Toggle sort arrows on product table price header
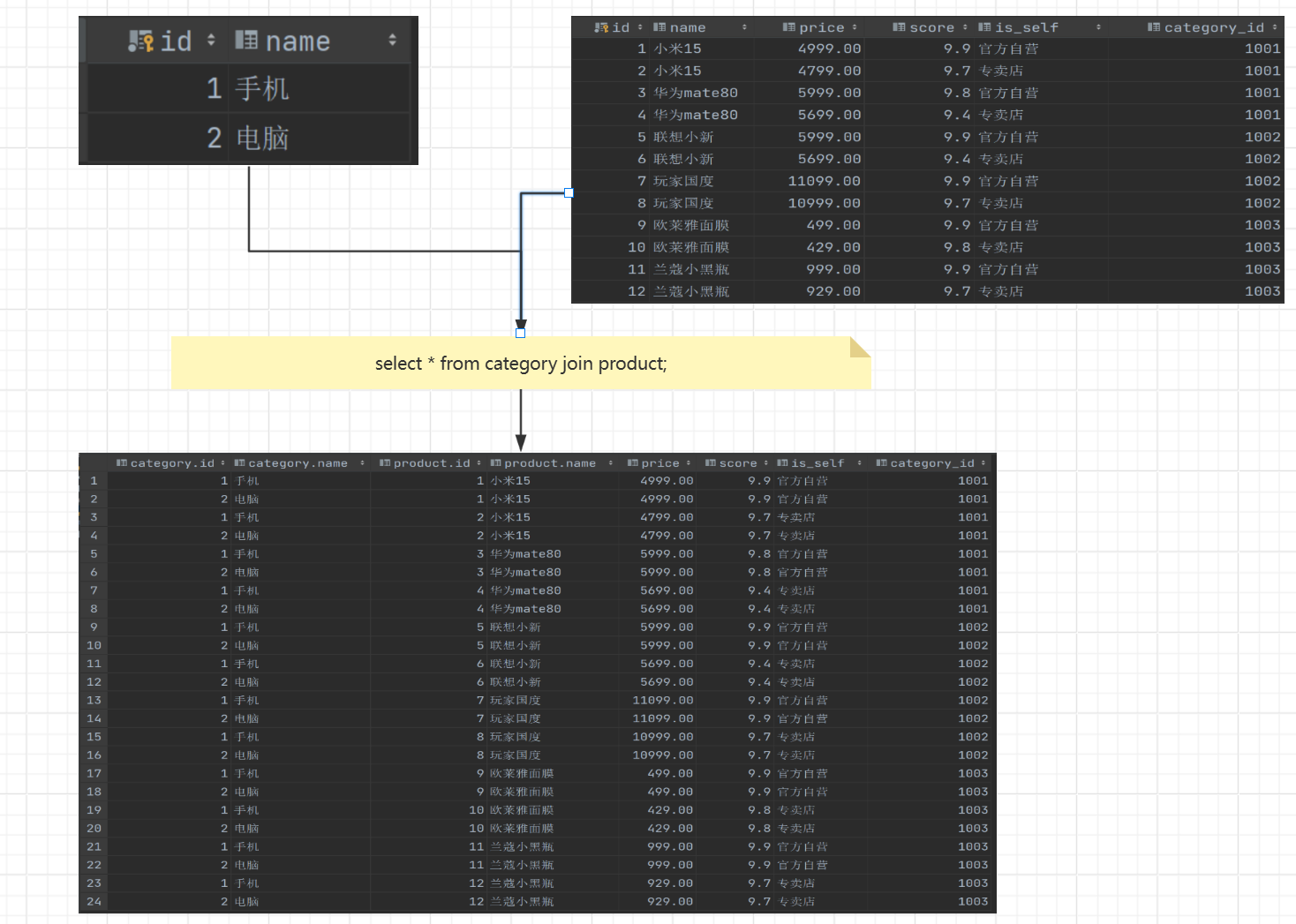This screenshot has height=924, width=1296. [x=854, y=27]
